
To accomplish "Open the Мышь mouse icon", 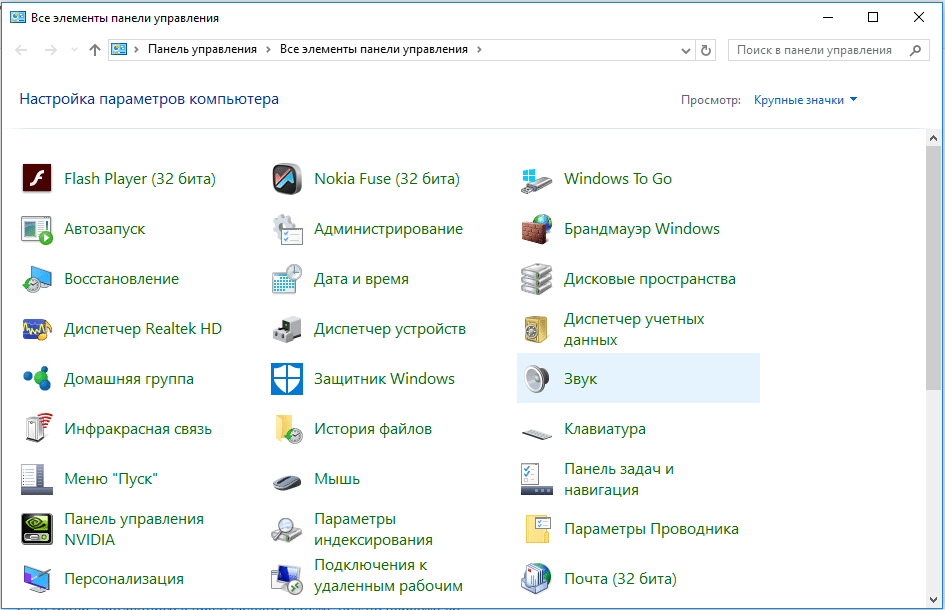I will [x=287, y=482].
